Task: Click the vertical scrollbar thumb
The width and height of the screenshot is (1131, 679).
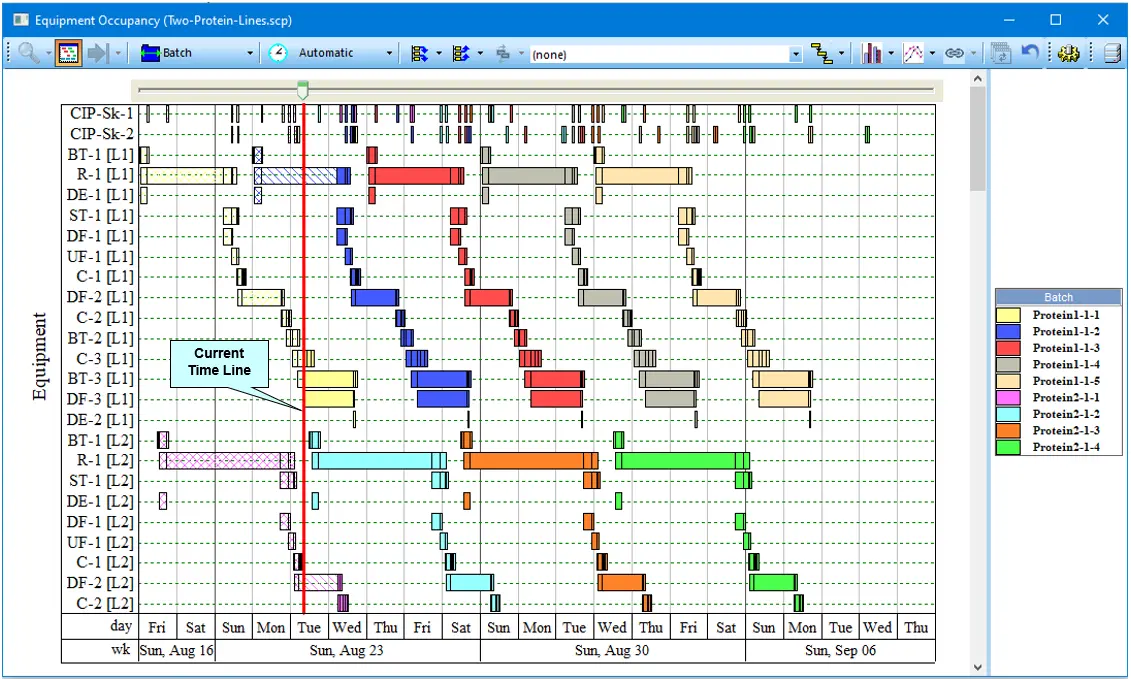Action: (x=977, y=139)
